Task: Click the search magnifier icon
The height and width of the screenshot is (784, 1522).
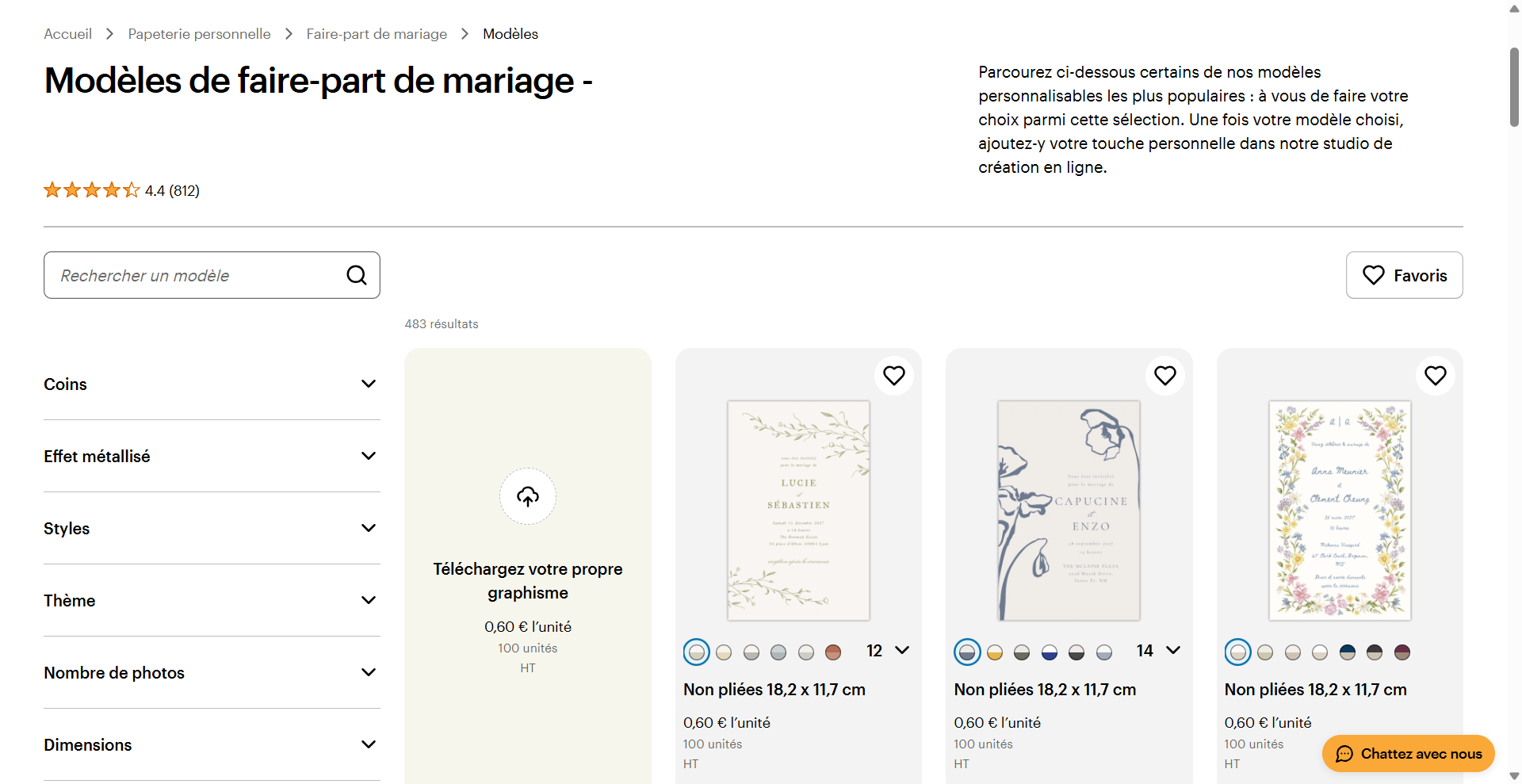Action: (357, 275)
